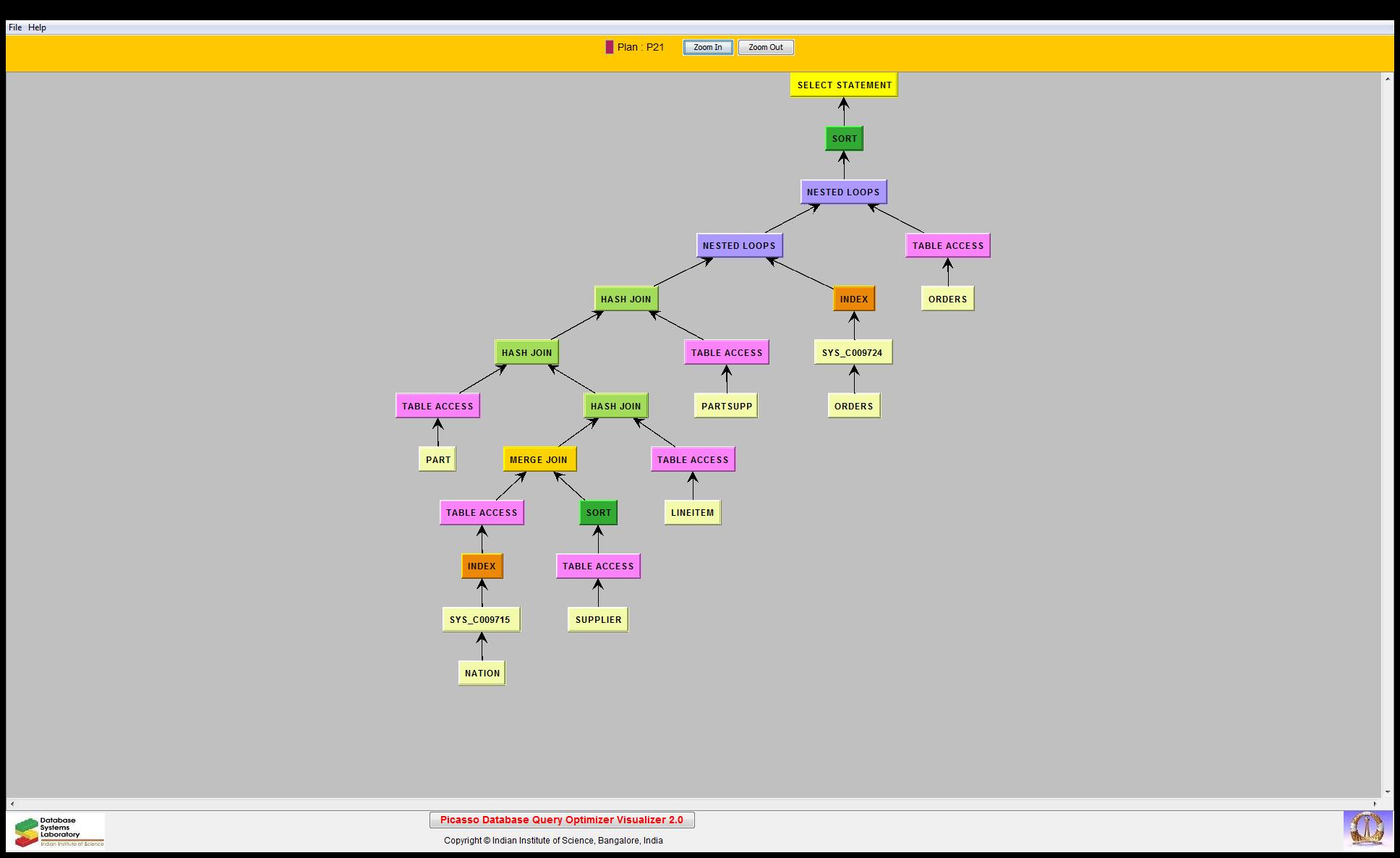The width and height of the screenshot is (1400, 858).
Task: Click the NATION leaf node
Action: tap(482, 674)
